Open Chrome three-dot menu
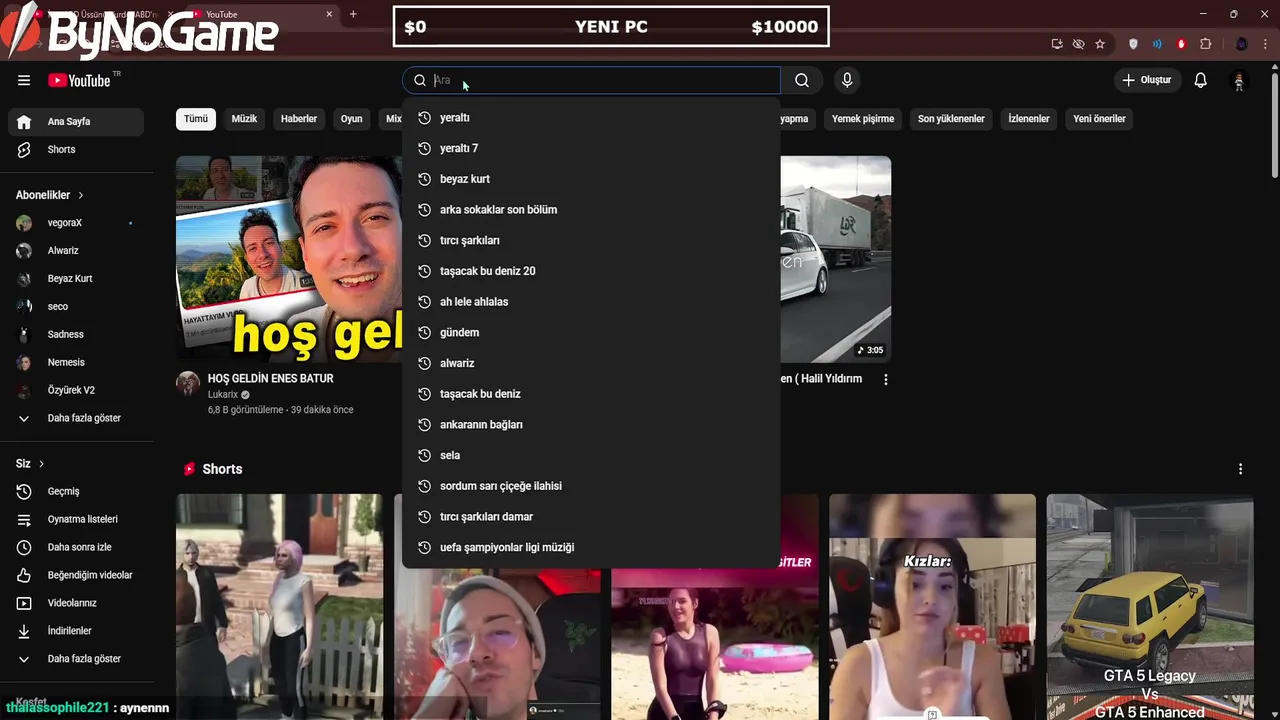This screenshot has height=720, width=1280. click(x=1266, y=44)
